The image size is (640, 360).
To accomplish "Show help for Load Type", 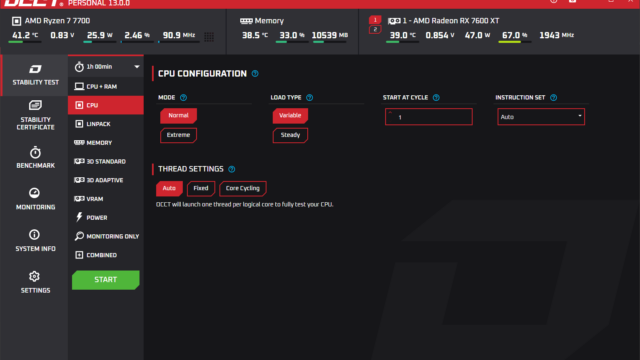I will click(309, 98).
